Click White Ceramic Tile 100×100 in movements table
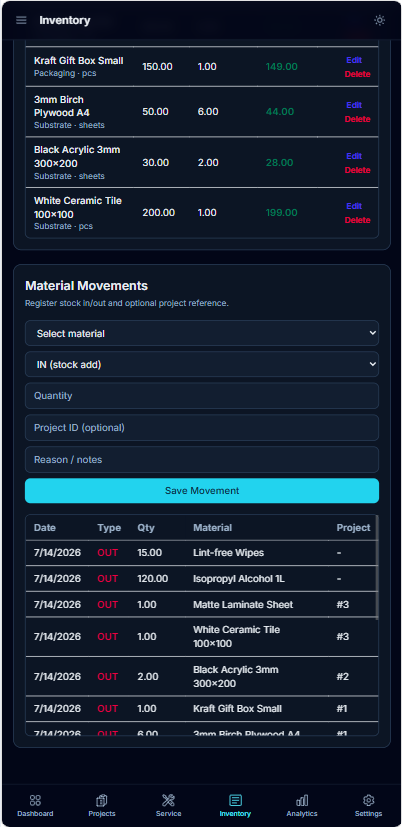 click(x=236, y=637)
